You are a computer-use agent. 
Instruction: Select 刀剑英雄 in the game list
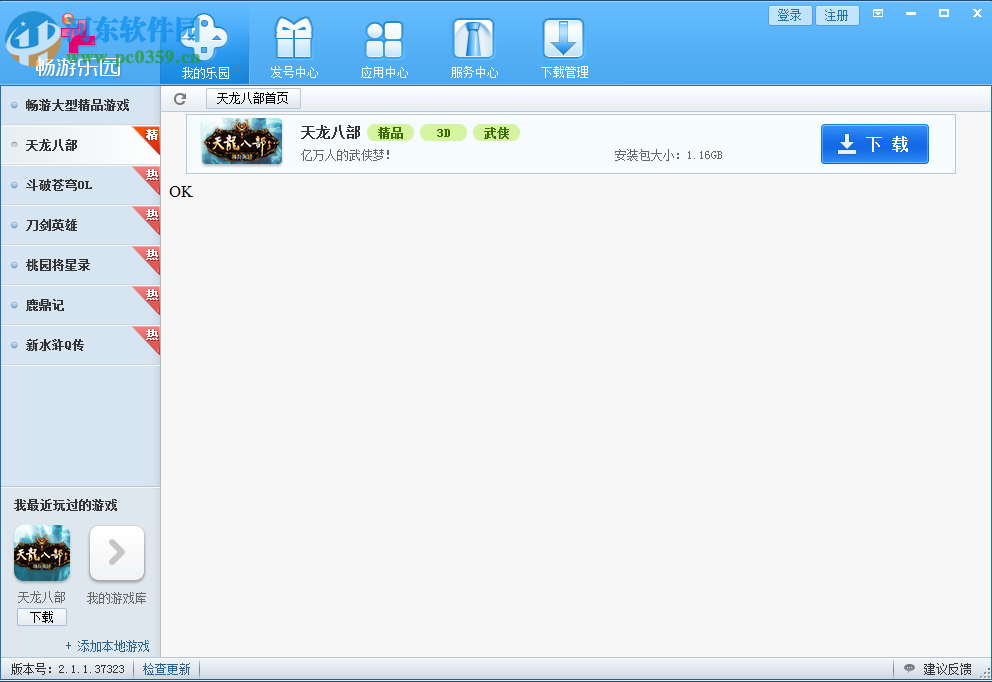coord(80,225)
